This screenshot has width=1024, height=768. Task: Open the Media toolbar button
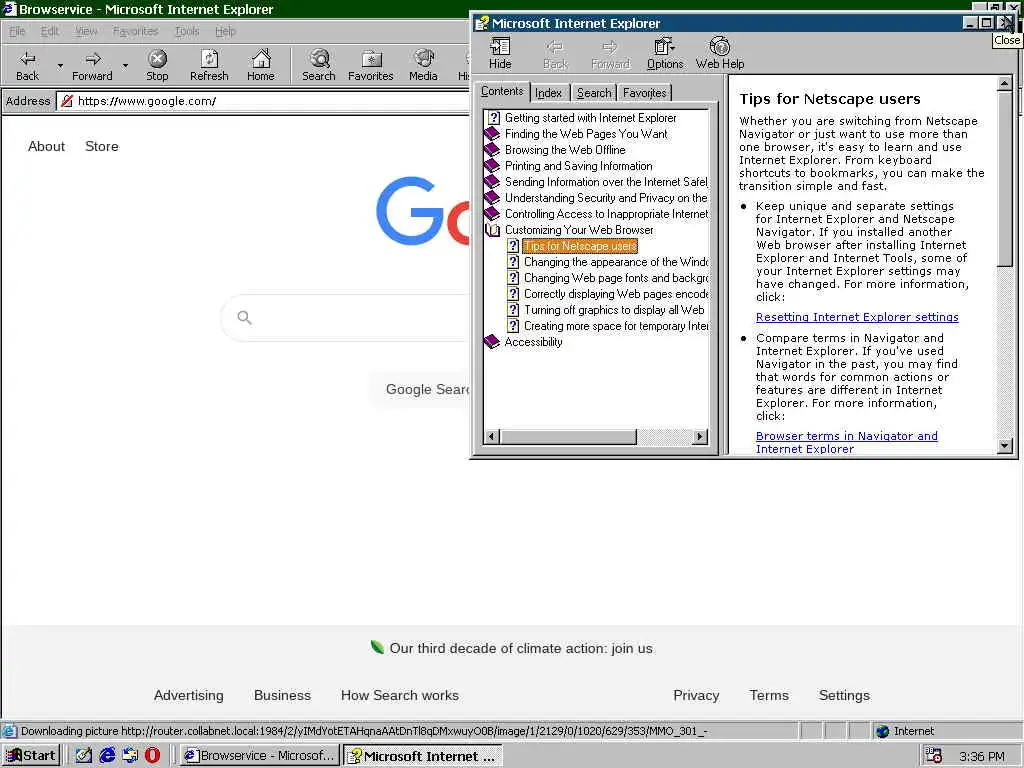(x=423, y=59)
